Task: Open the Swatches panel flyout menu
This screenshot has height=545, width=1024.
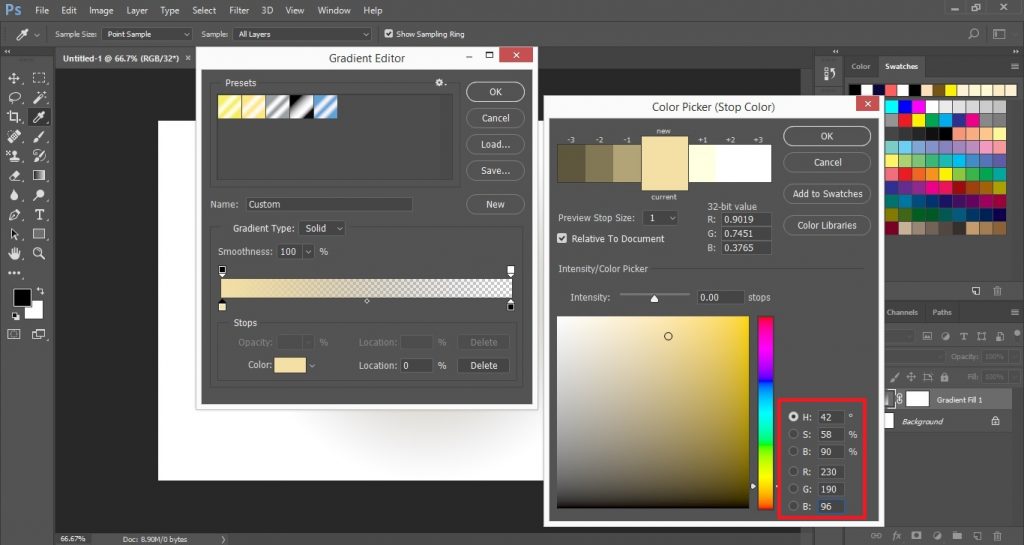Action: pos(1014,67)
